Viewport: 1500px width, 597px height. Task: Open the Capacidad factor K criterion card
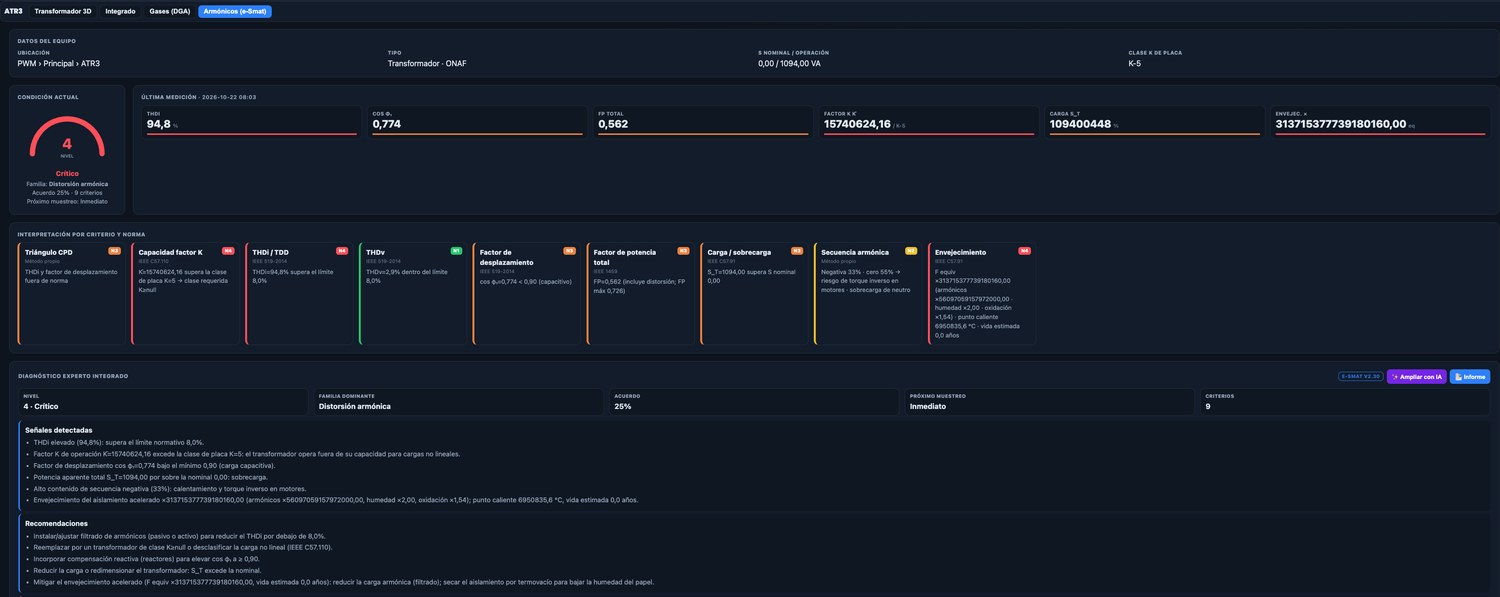[185, 293]
